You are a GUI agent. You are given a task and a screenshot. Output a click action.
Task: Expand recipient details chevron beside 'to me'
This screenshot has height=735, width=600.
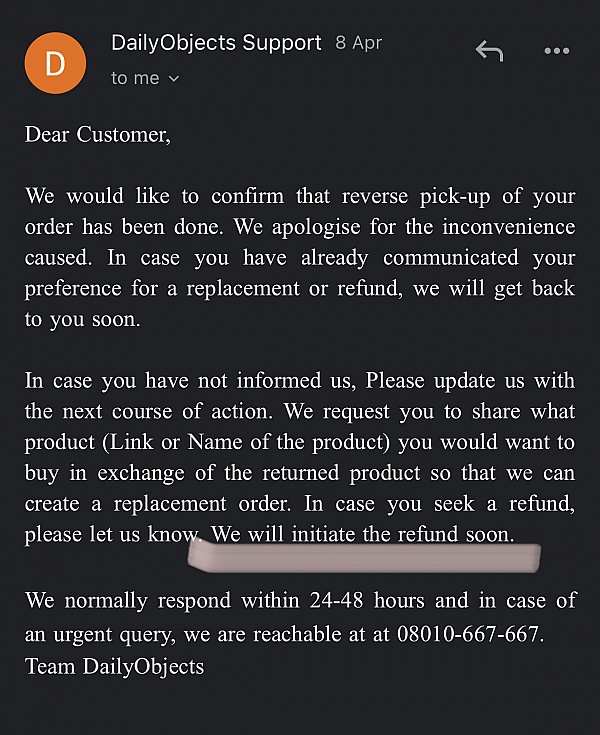pyautogui.click(x=174, y=78)
